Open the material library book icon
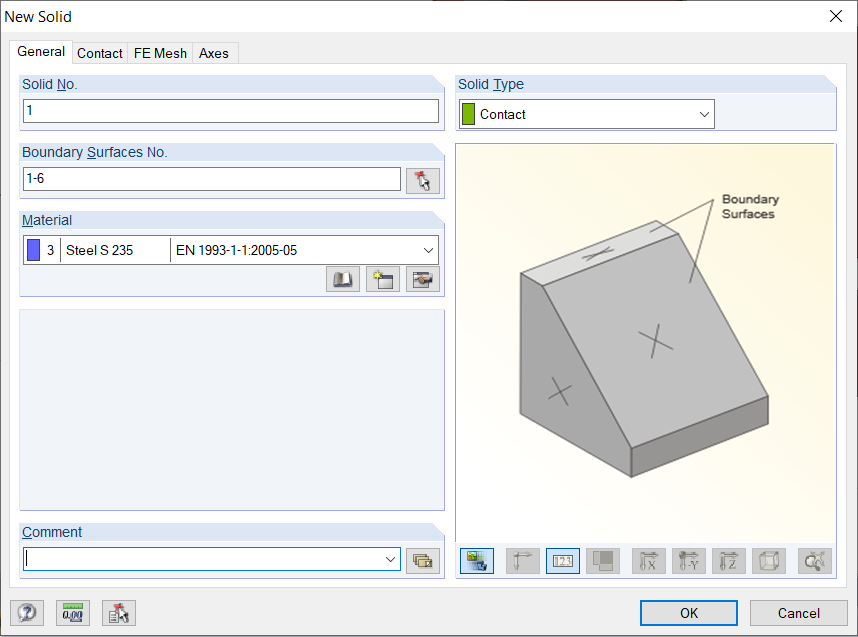Viewport: 858px width, 637px height. (343, 280)
